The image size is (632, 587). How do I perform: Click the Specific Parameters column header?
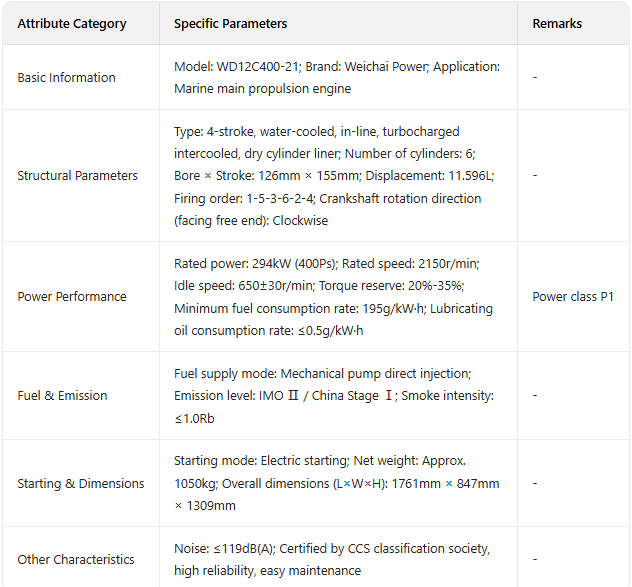pos(230,23)
